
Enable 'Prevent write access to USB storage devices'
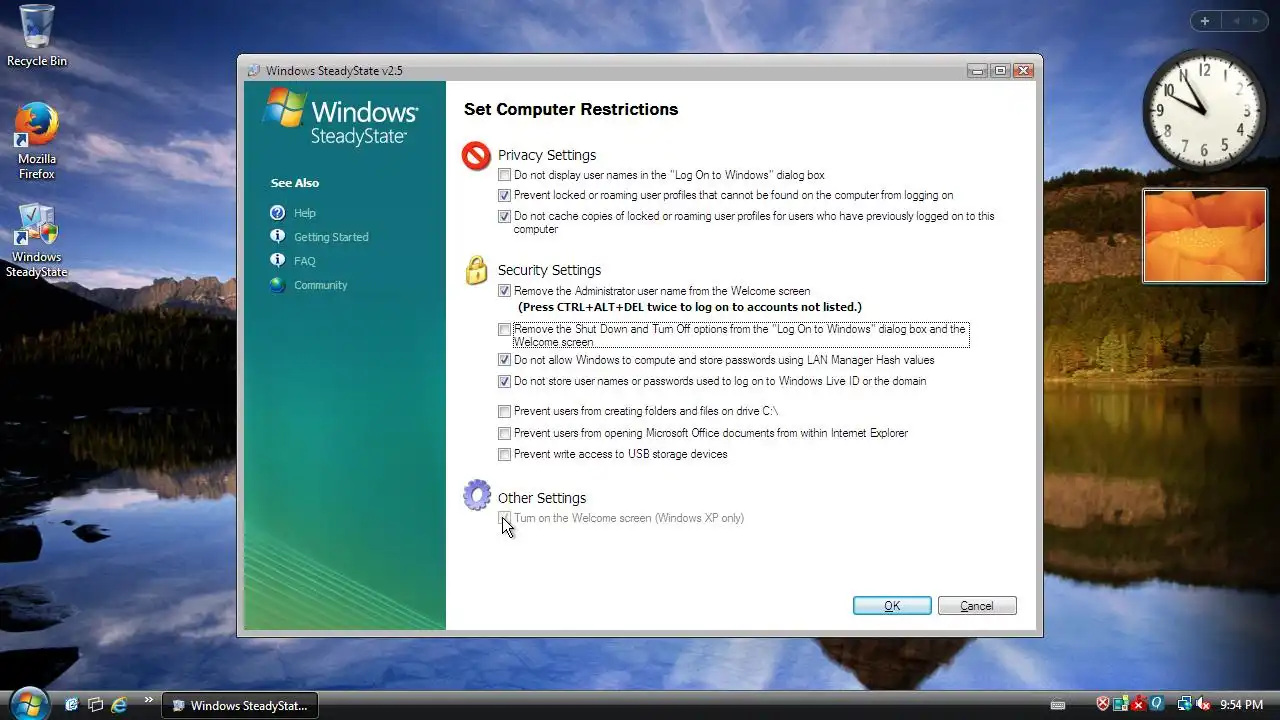(x=505, y=454)
